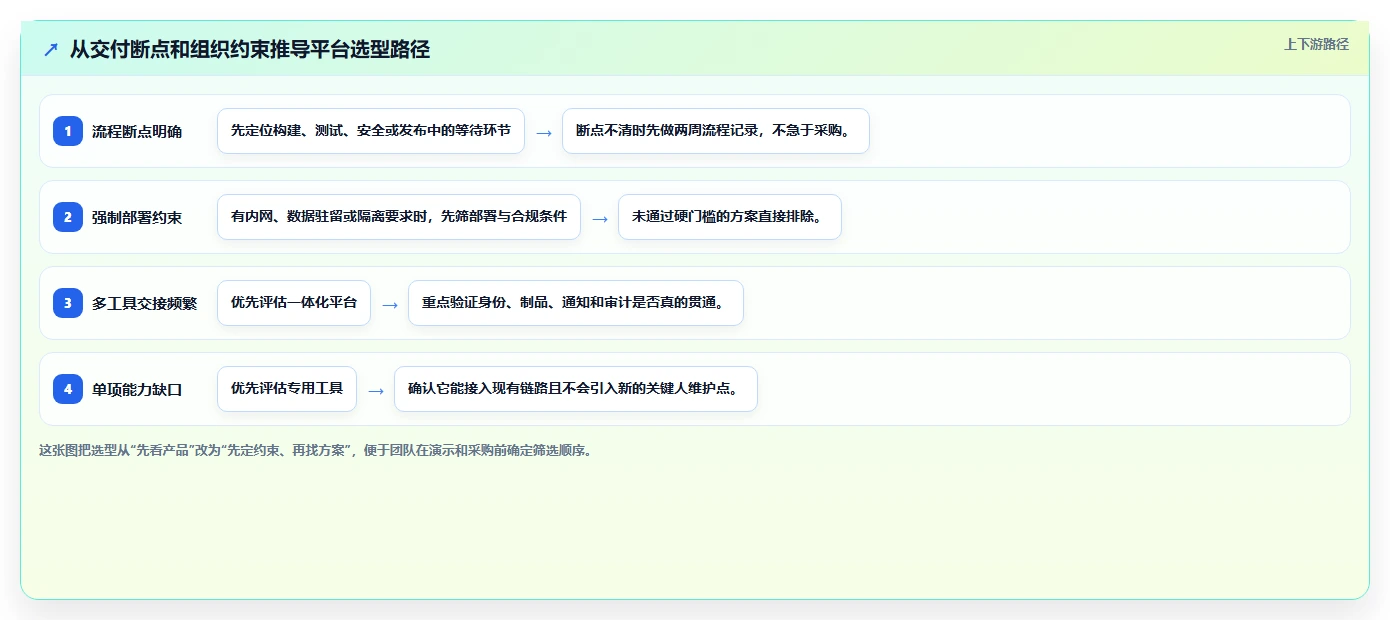Viewport: 1390px width, 620px height.
Task: Click the 优先评估一体化平台 box
Action: [x=294, y=303]
